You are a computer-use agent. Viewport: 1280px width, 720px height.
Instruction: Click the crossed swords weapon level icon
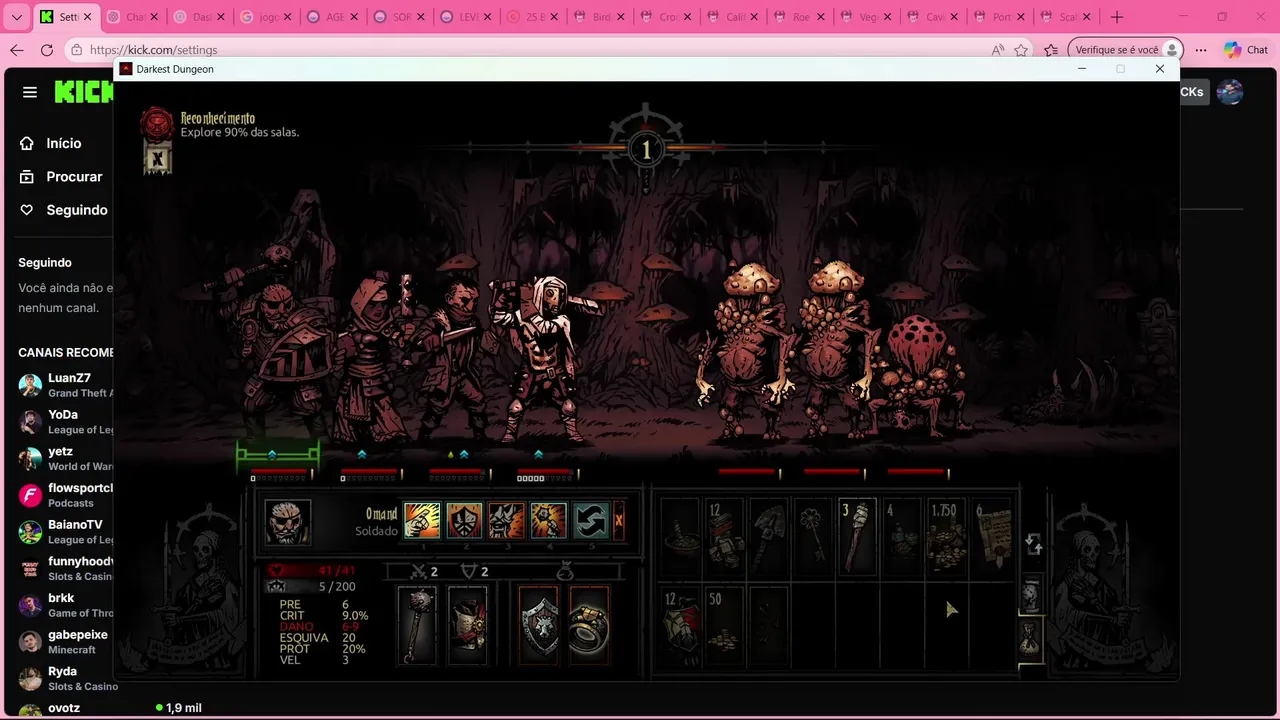pos(420,571)
